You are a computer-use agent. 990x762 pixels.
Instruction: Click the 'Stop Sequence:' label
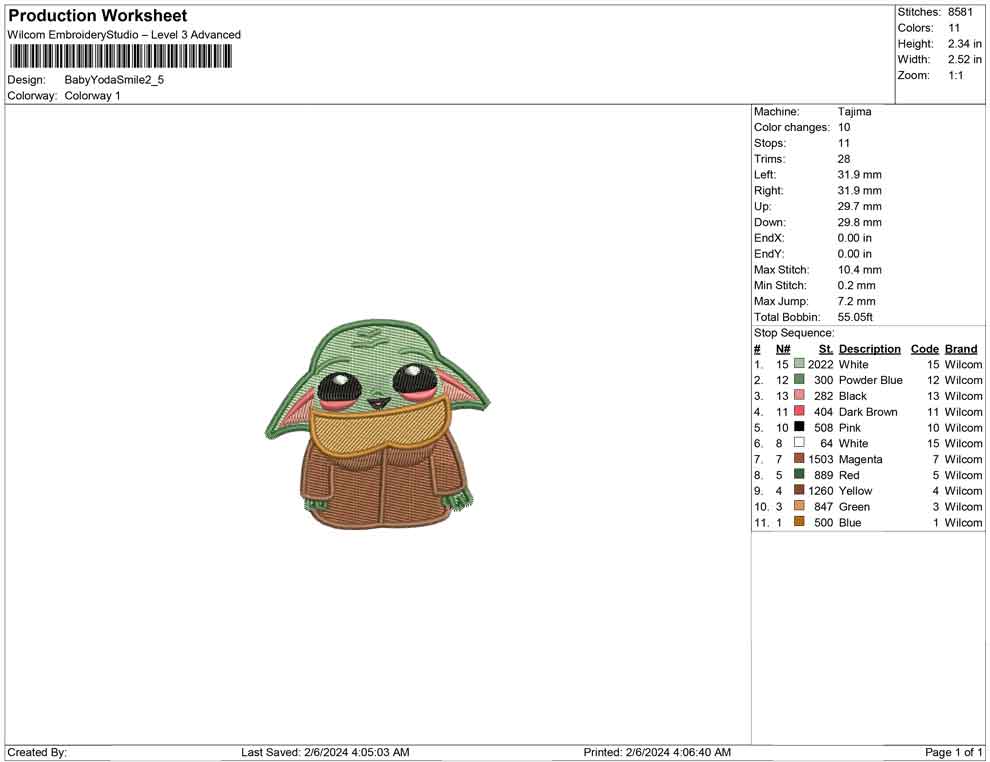coord(794,333)
